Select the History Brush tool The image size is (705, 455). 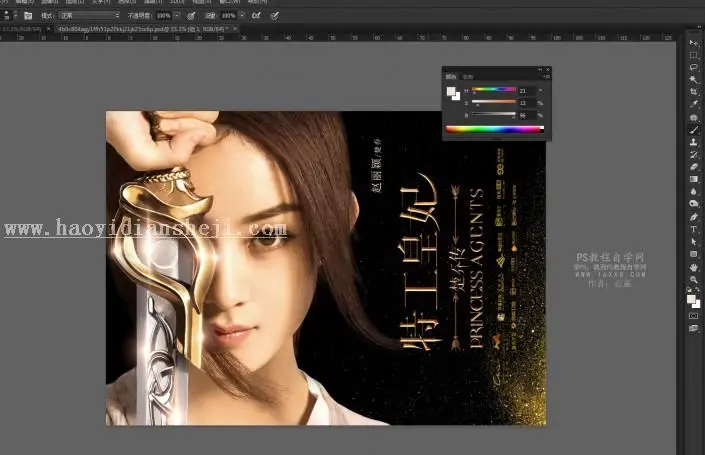pos(694,154)
